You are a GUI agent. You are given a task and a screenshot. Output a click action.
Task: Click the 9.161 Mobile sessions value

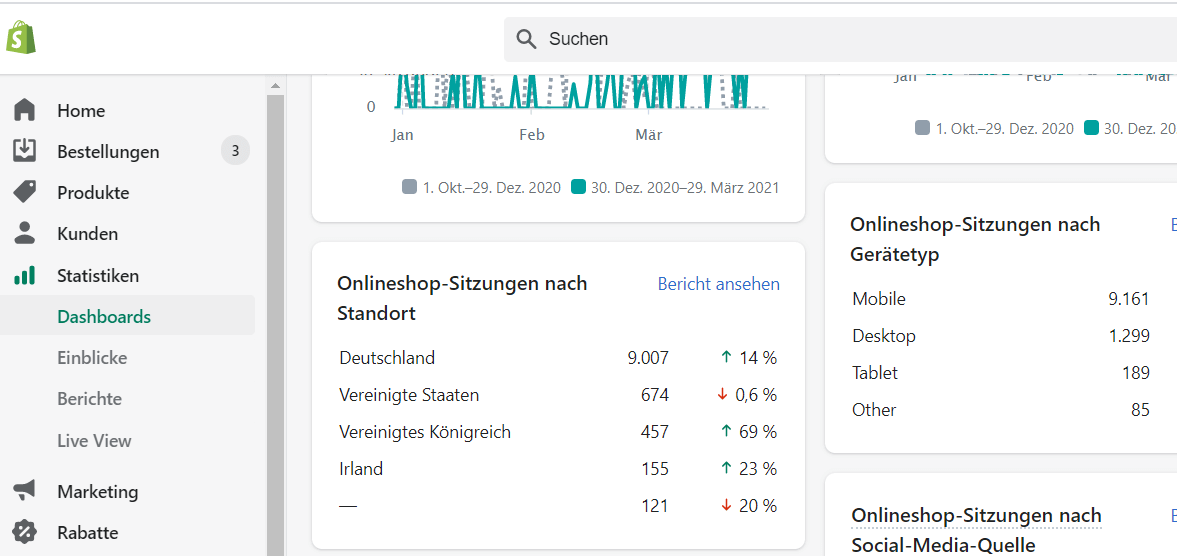[x=1129, y=299]
